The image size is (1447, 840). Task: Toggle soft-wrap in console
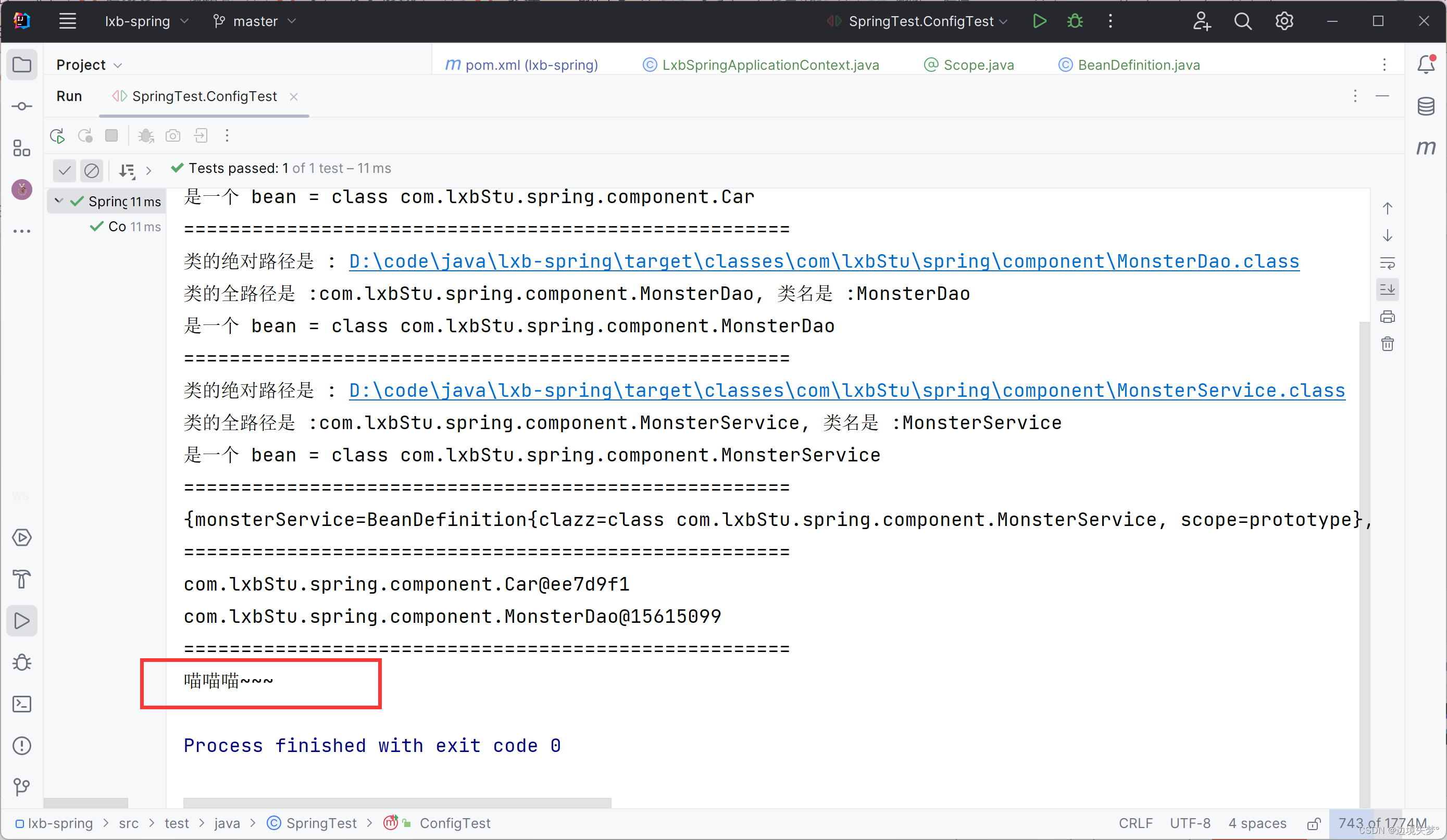point(1387,264)
